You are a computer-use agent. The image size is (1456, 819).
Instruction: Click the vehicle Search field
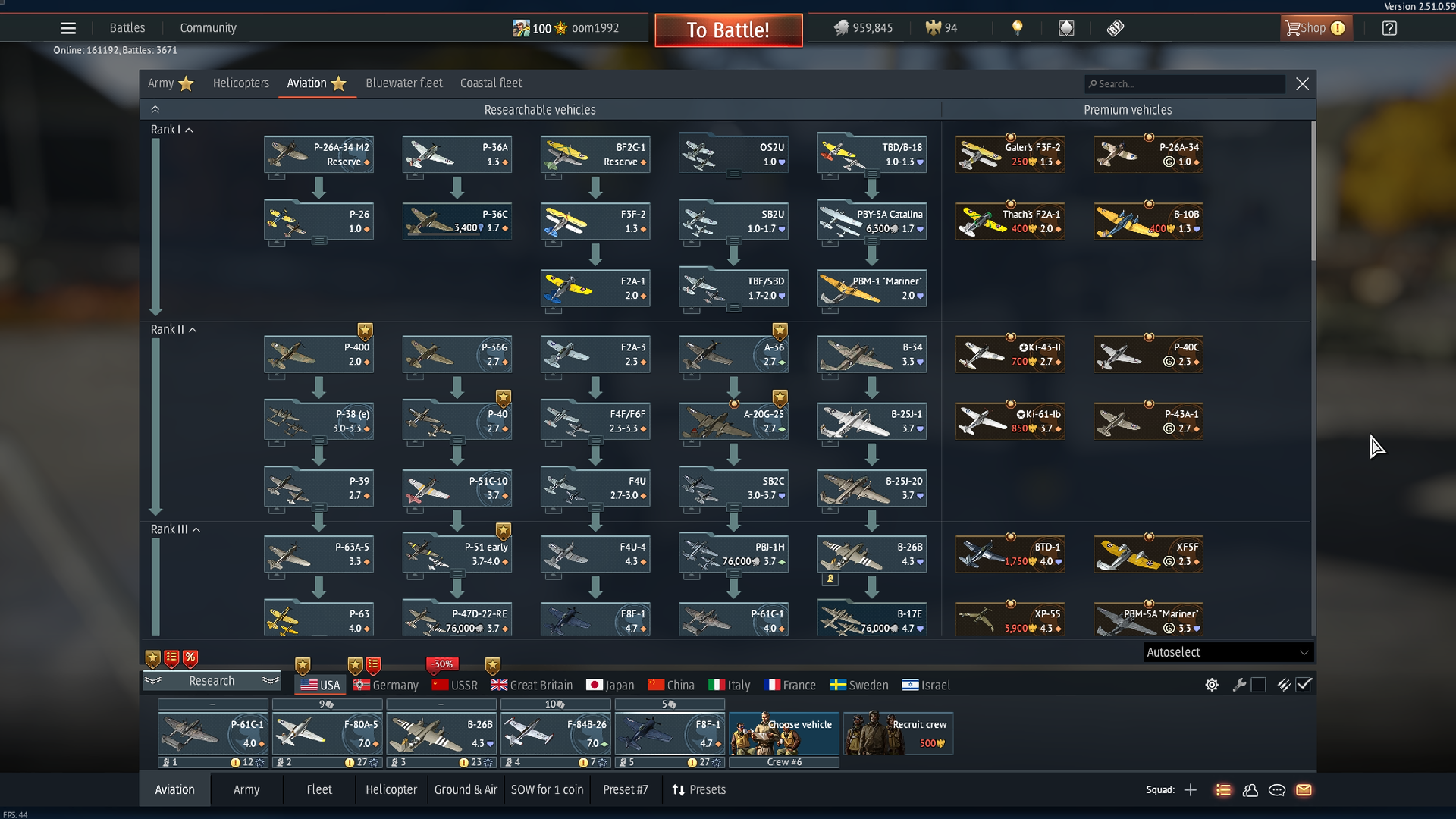[x=1187, y=84]
